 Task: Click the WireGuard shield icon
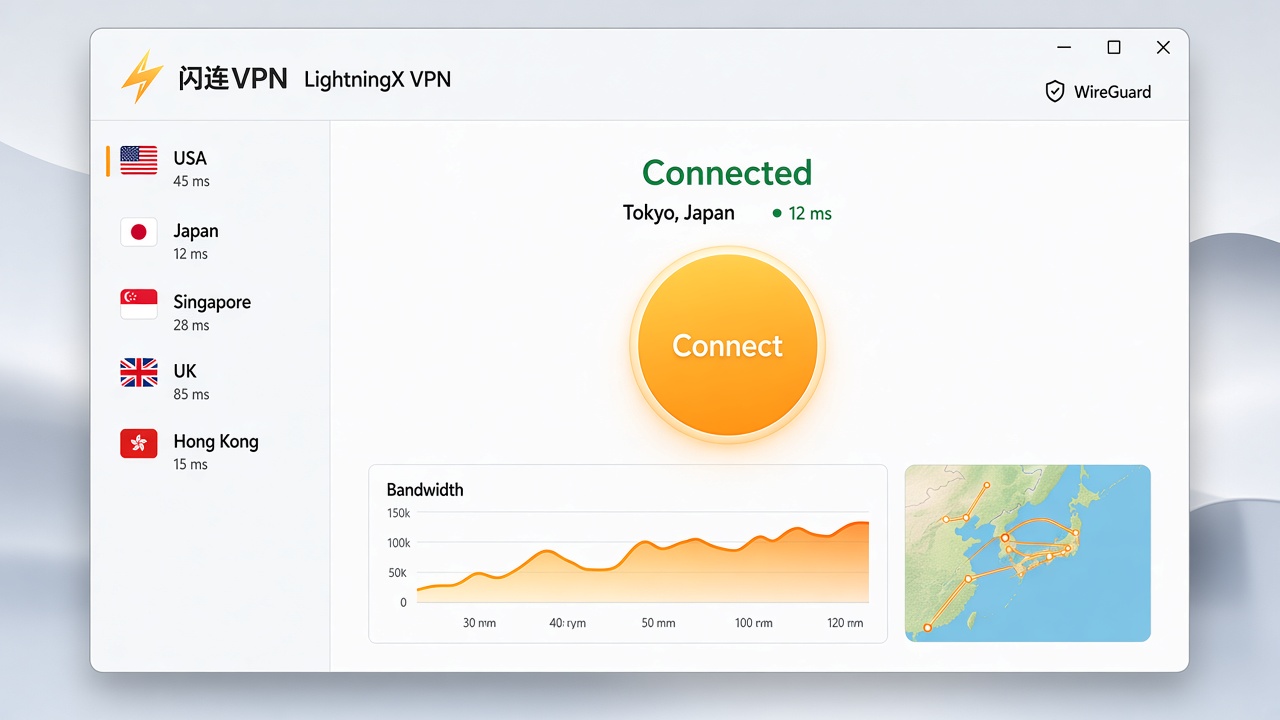click(x=1054, y=92)
